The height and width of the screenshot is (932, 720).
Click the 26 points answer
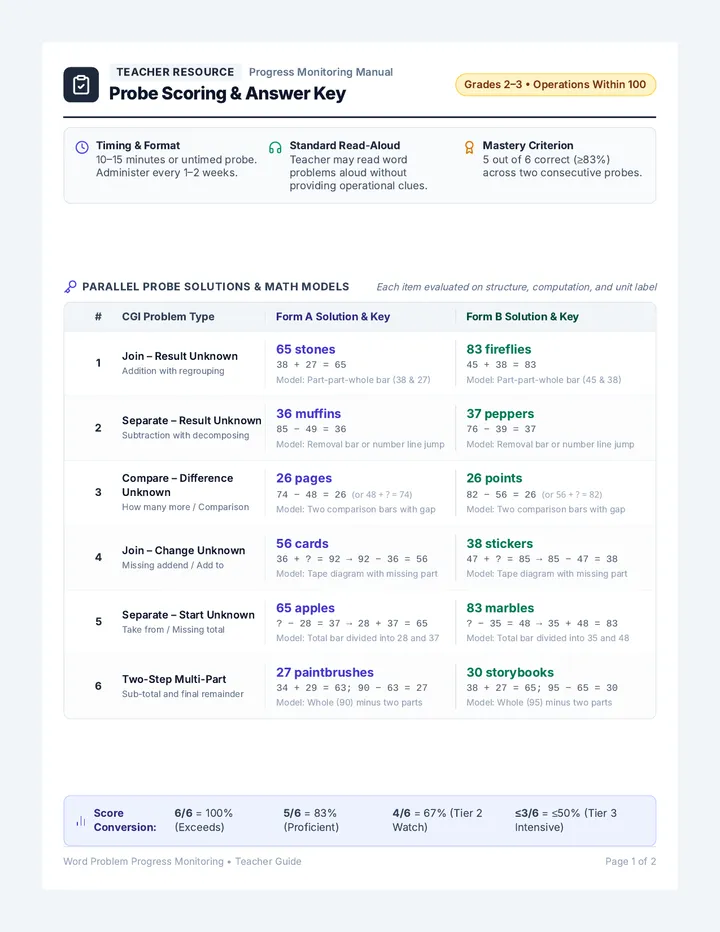[494, 478]
